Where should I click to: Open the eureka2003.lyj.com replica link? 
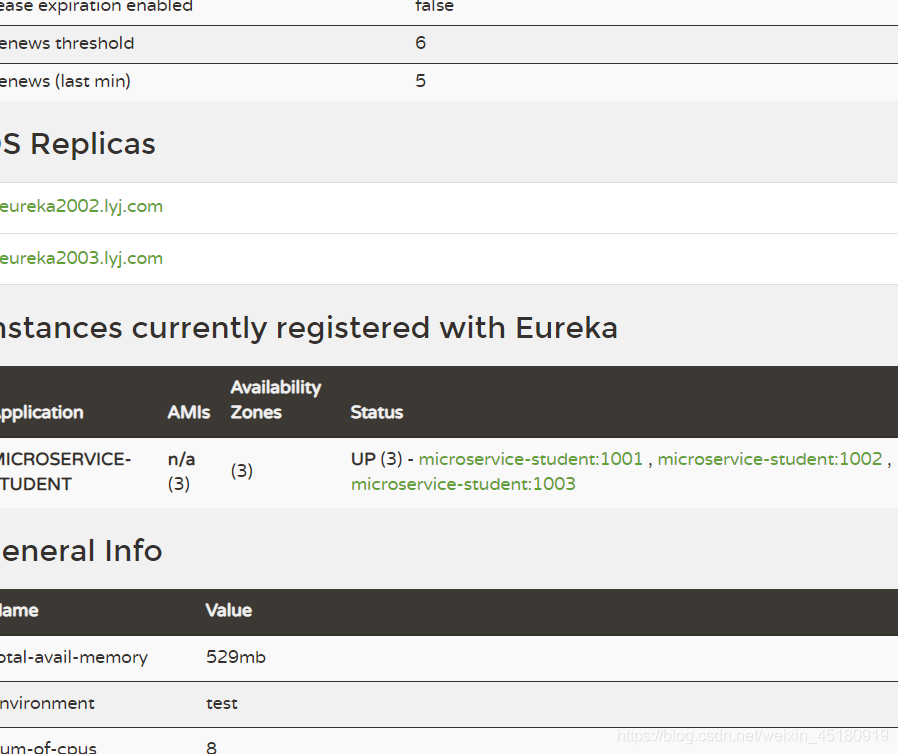click(x=81, y=258)
